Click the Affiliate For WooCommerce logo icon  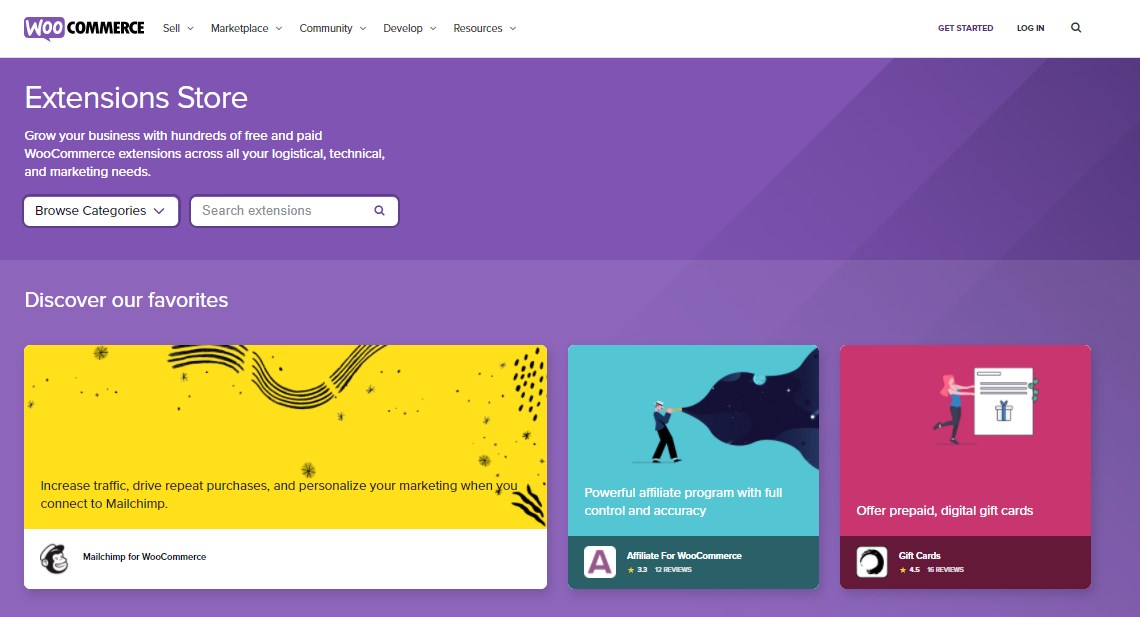600,562
